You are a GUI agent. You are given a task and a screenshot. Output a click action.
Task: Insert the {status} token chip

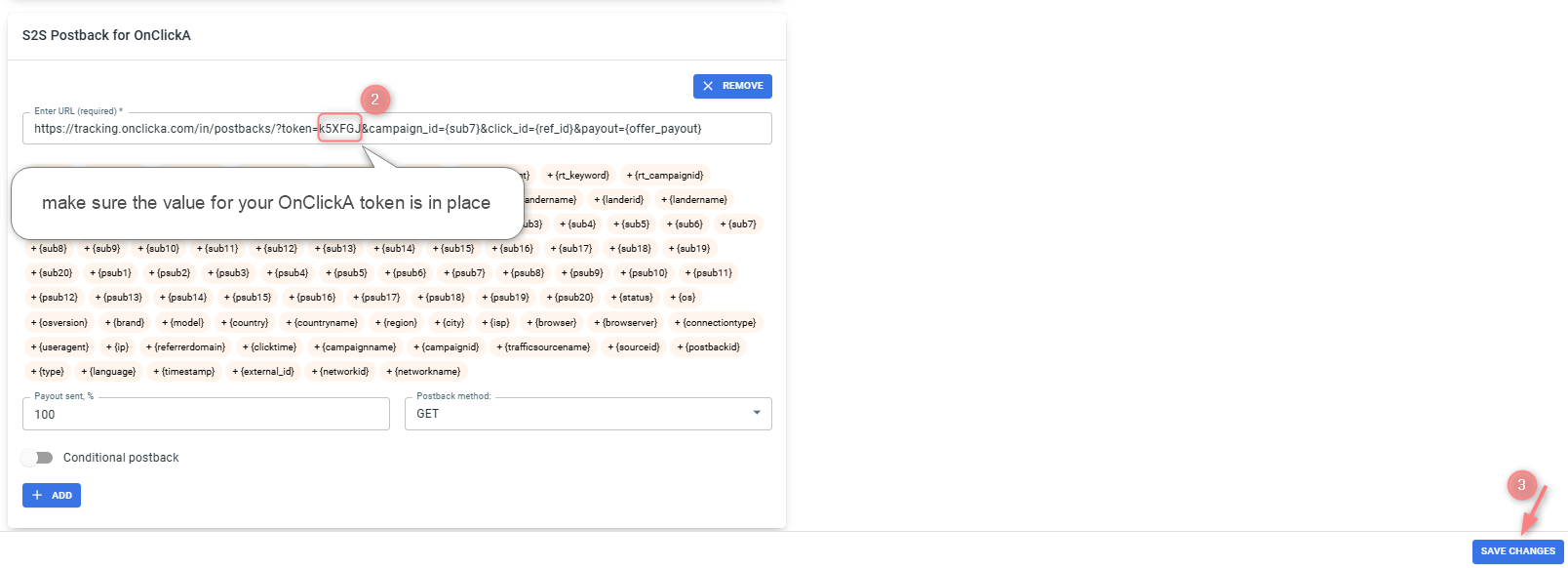click(632, 298)
